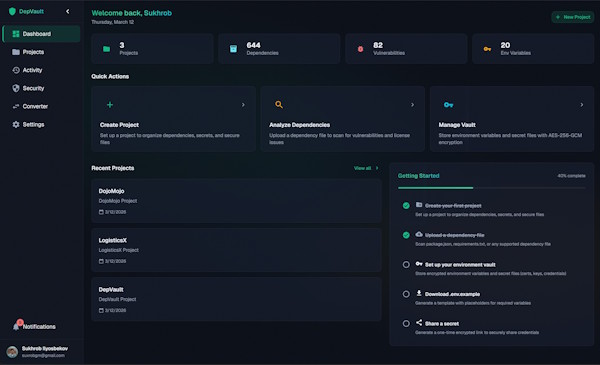Screen dimensions: 600x365
Task: Click the Settings gear icon
Action: click(16, 125)
